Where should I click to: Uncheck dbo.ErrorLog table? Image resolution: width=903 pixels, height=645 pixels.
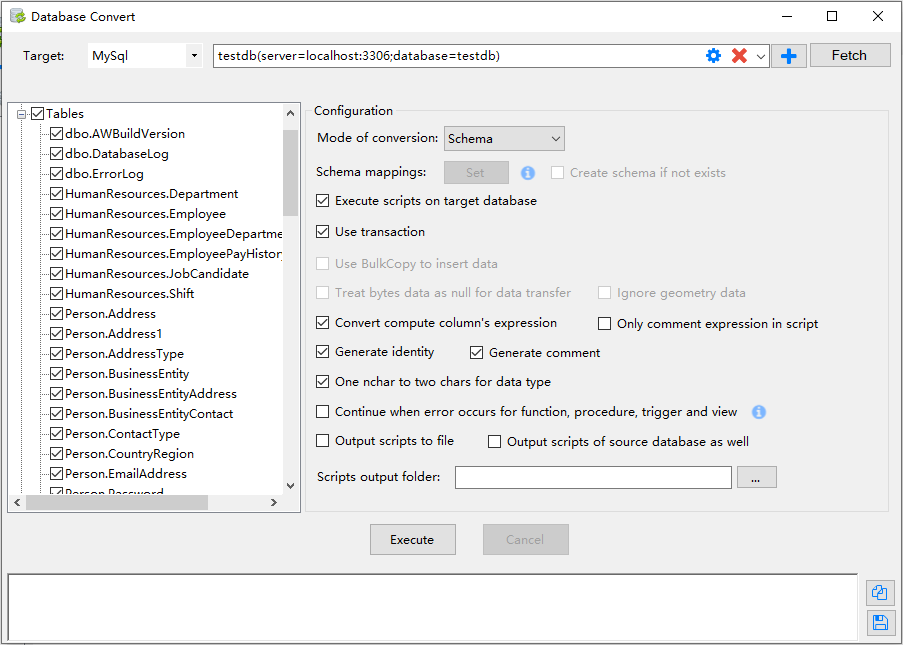(56, 173)
